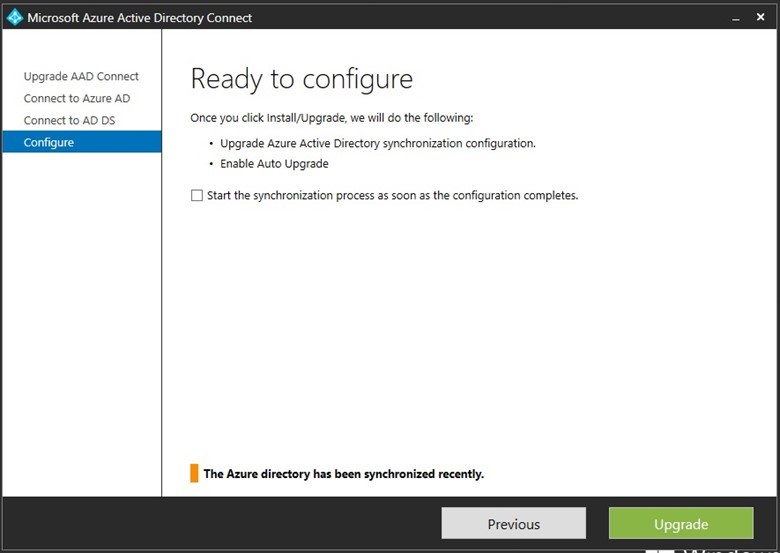Go to Connect to Azure AD step
This screenshot has width=780, height=553.
tap(77, 98)
